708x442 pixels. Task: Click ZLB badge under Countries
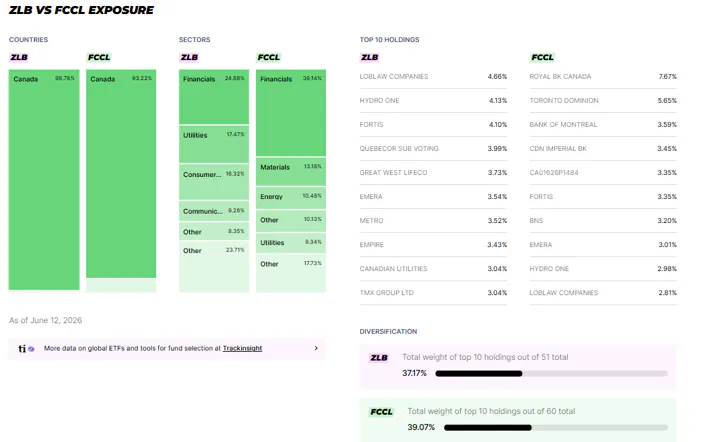pos(19,57)
